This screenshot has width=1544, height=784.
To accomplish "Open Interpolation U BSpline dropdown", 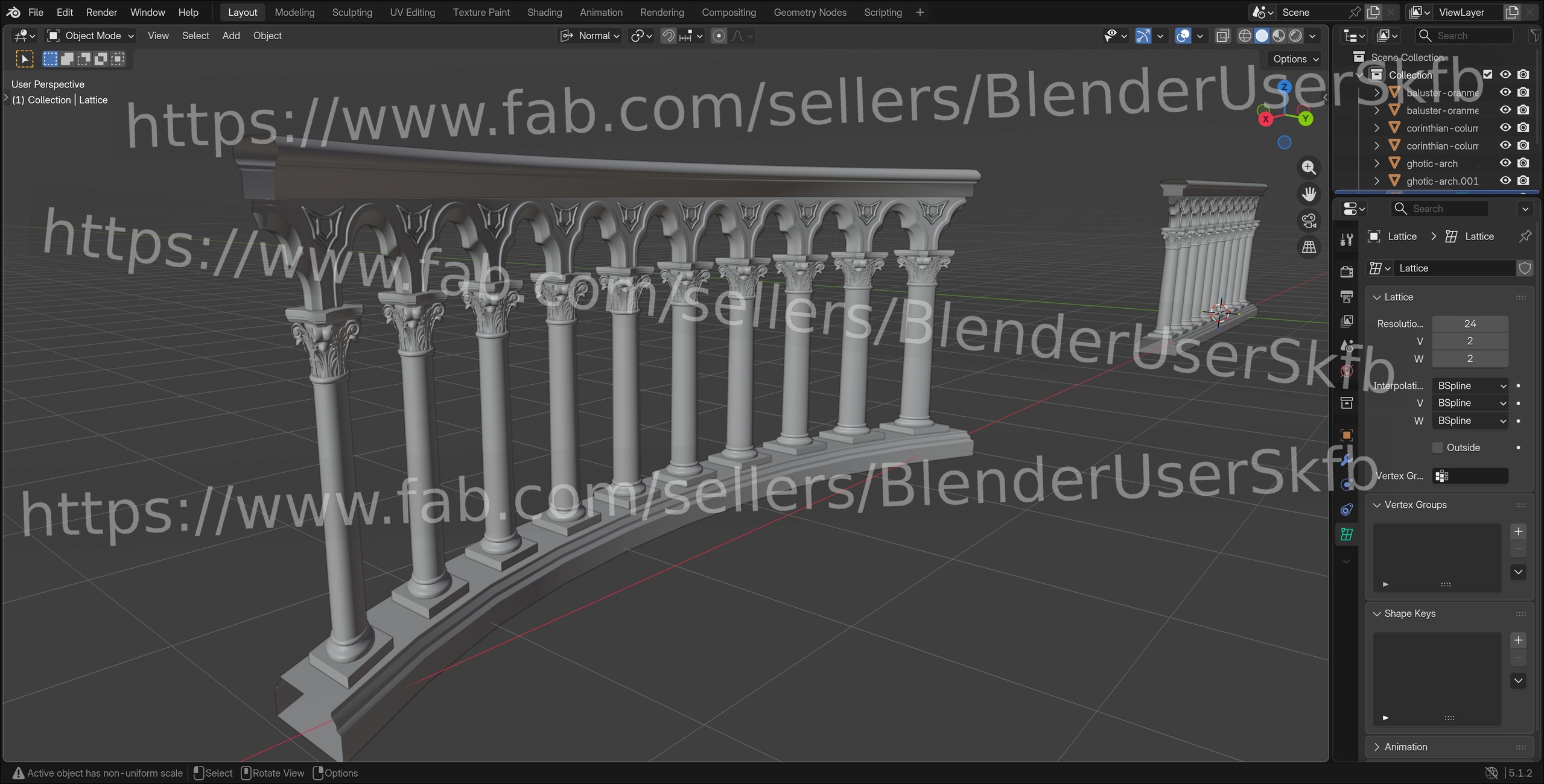I will point(1470,385).
